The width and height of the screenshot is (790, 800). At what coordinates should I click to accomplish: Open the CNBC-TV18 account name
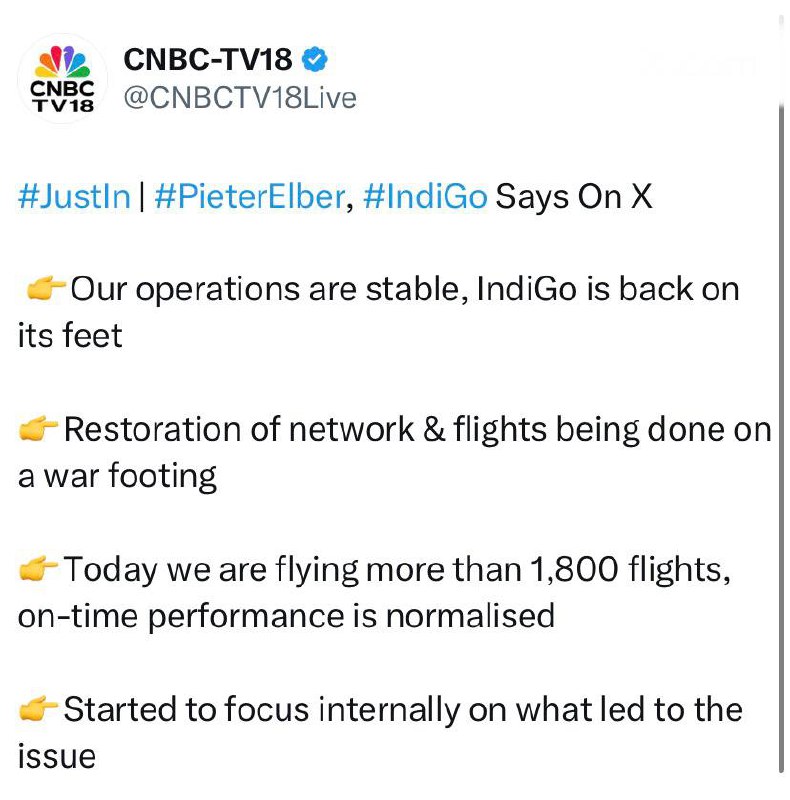(x=208, y=61)
